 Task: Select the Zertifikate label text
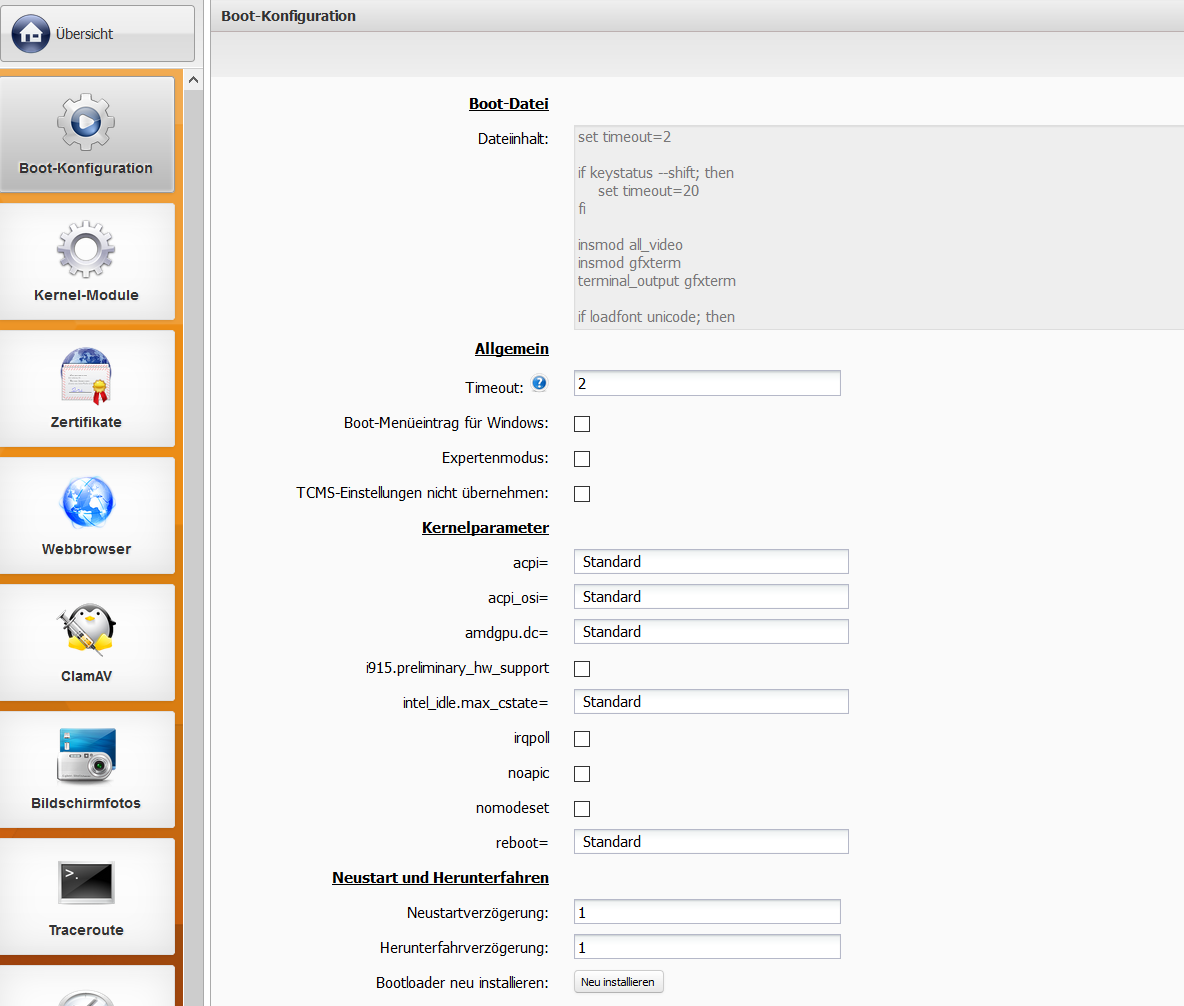click(86, 422)
